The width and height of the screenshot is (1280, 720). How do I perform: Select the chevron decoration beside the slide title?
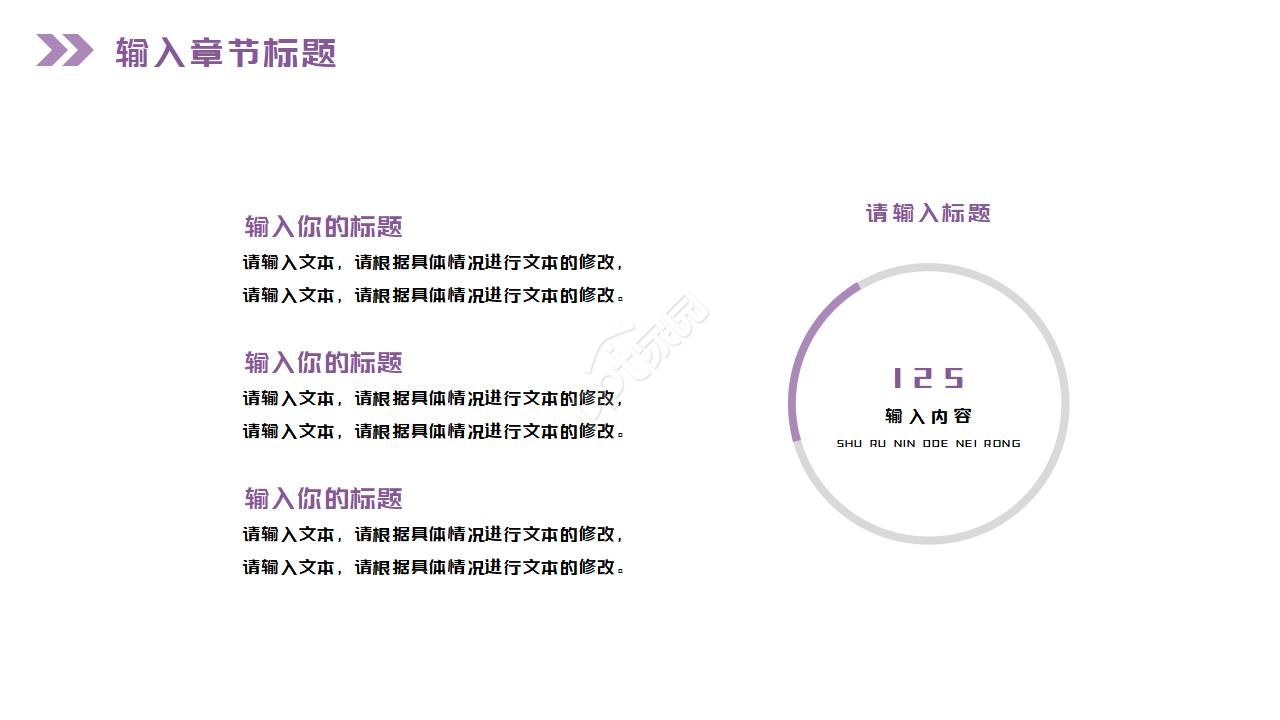tap(62, 48)
